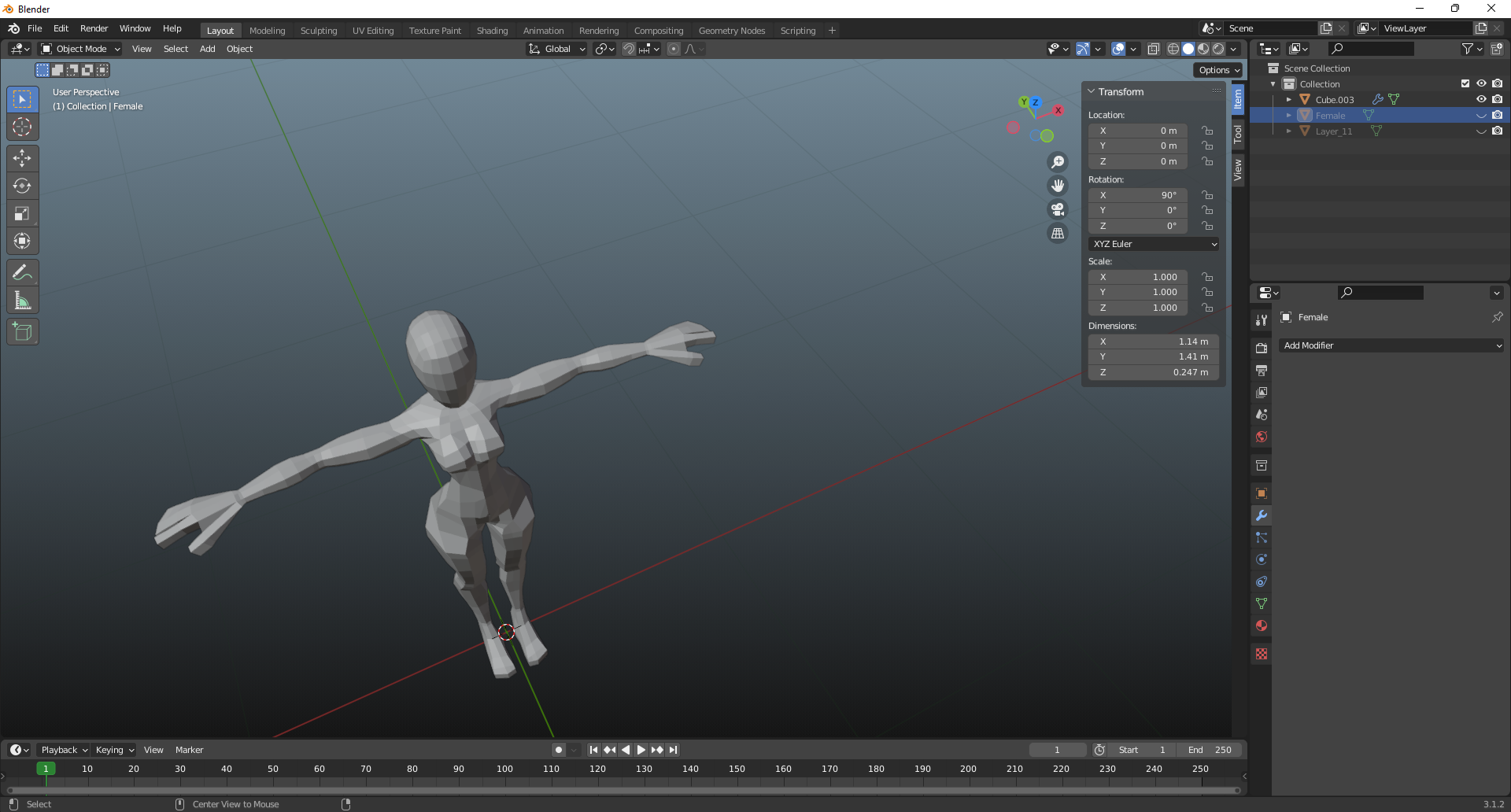Open the Material properties tab icon

pos(1262,626)
